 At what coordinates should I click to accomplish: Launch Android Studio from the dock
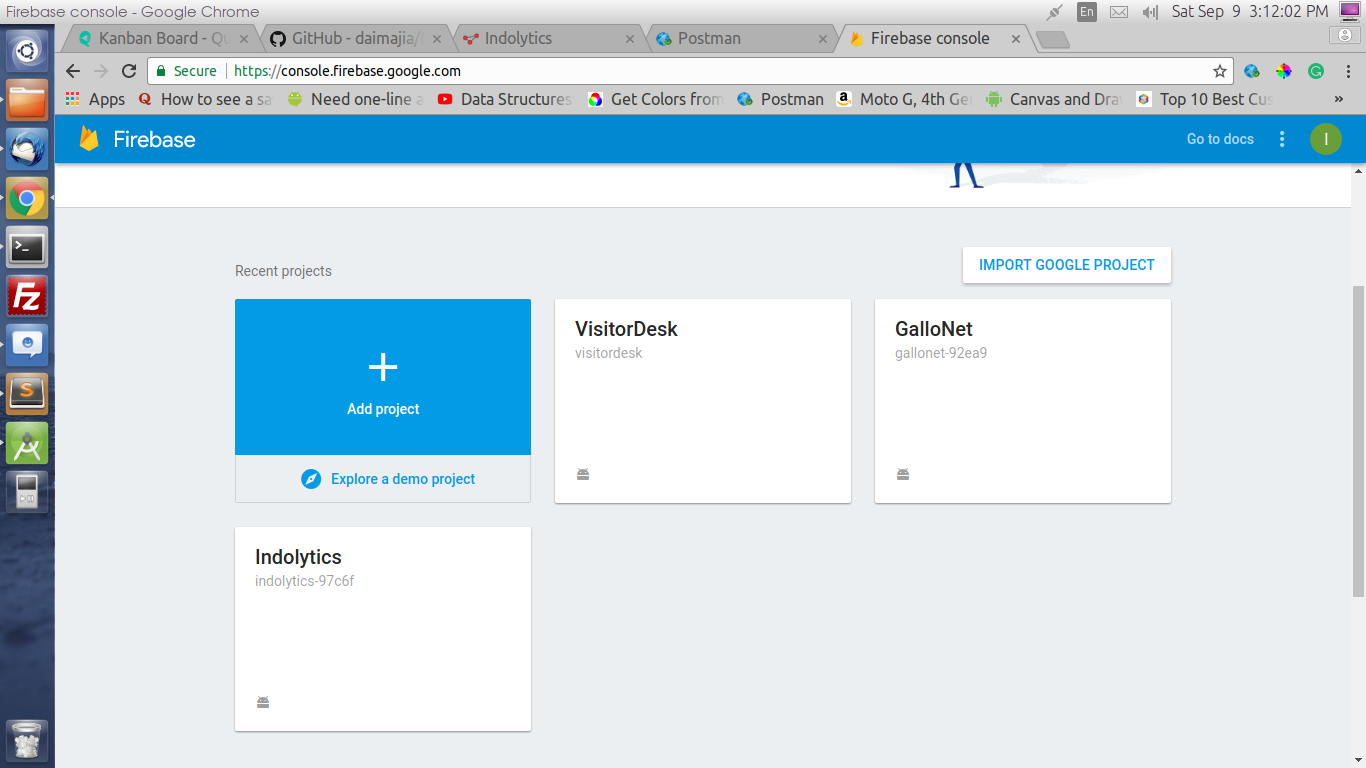point(27,443)
